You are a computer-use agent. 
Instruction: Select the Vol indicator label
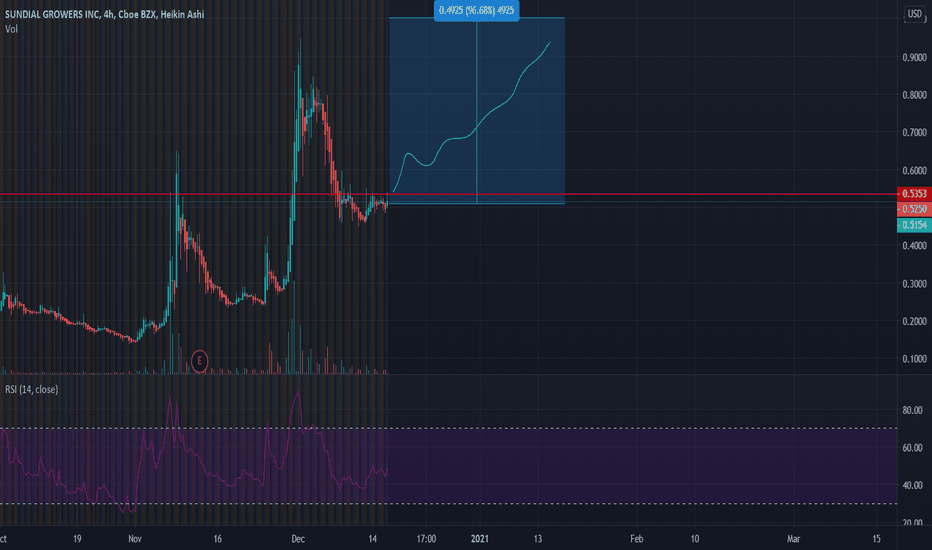tap(11, 29)
